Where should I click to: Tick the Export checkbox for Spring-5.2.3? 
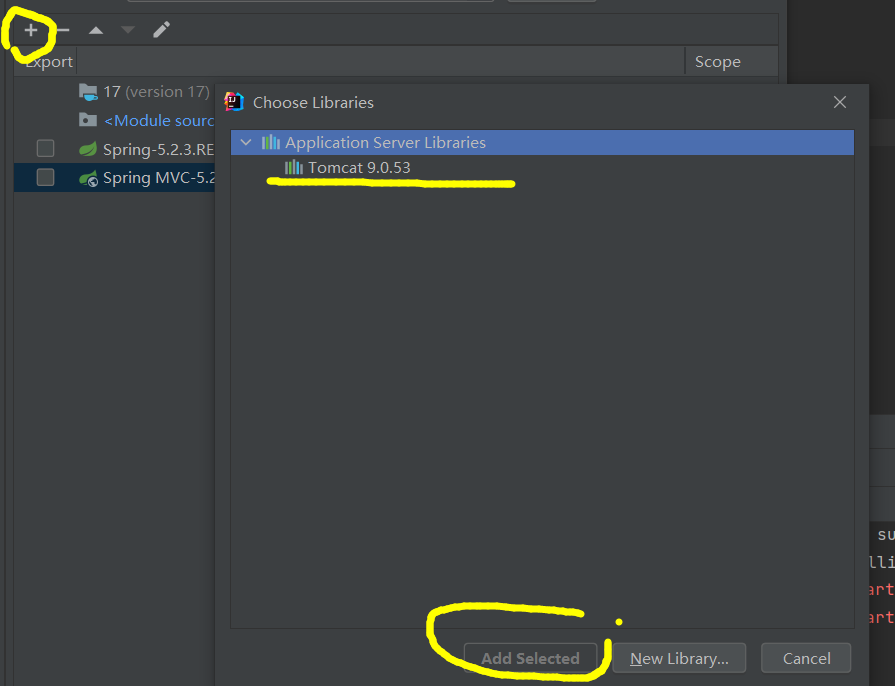[x=45, y=148]
